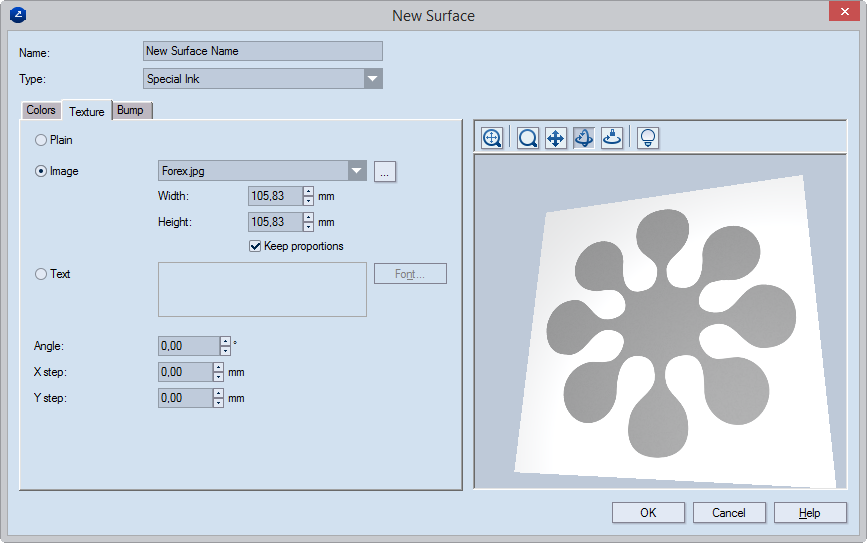Switch to the Colors tab
This screenshot has height=543, width=867.
point(41,110)
